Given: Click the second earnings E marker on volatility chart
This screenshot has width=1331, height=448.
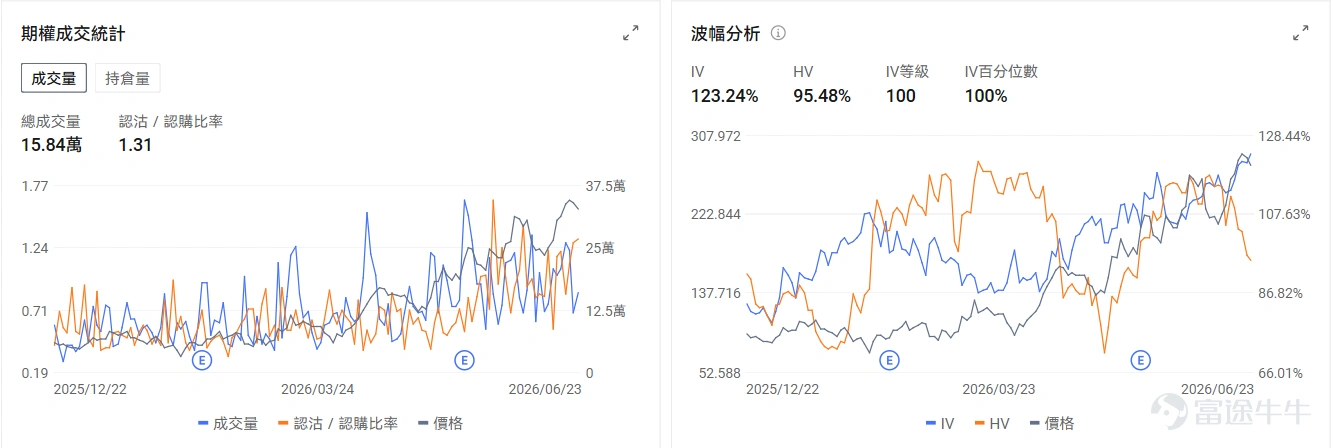Looking at the screenshot, I should [1141, 360].
